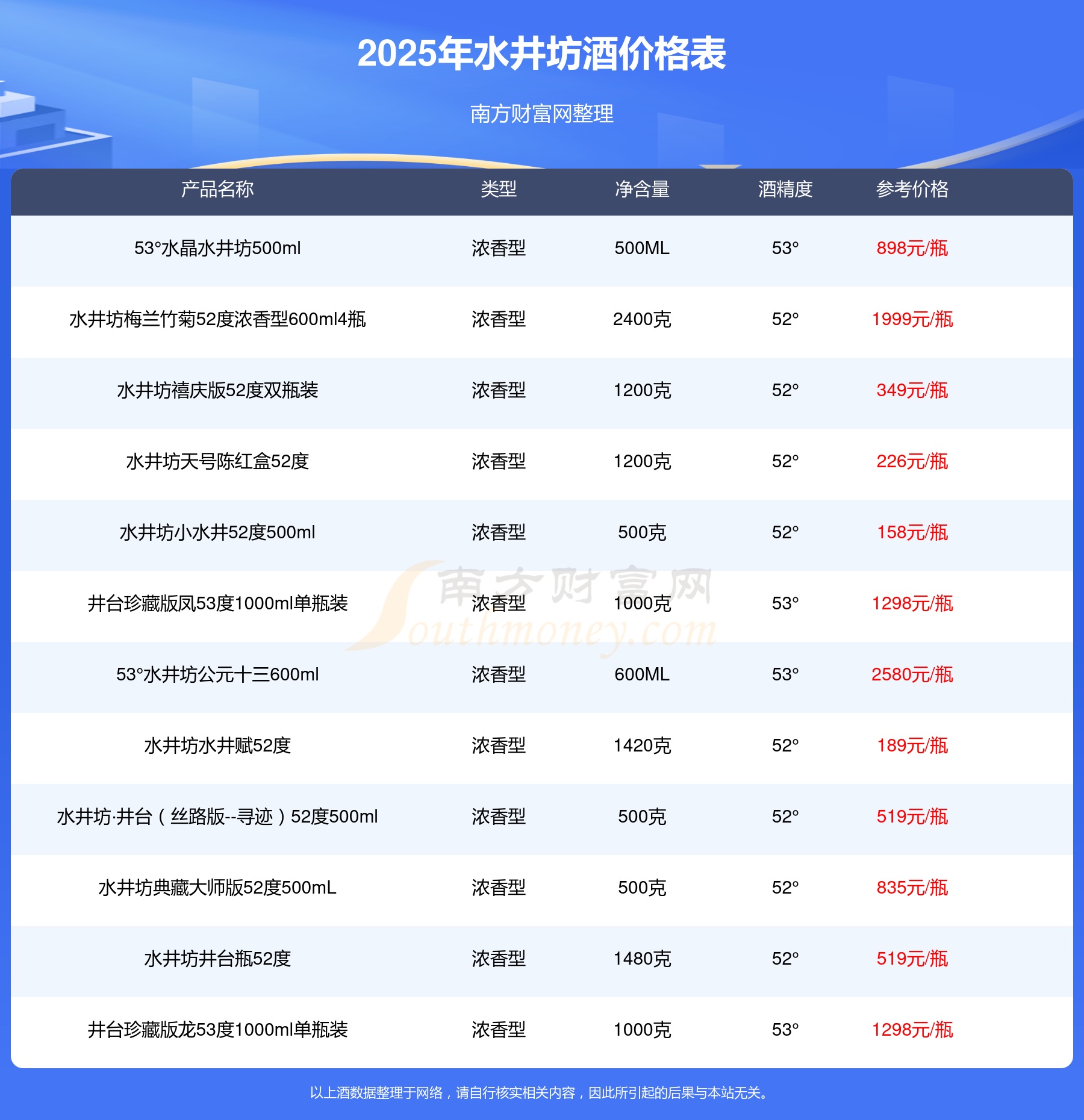This screenshot has height=1120, width=1084.
Task: Select product name 水井坊水井赋52度
Action: 217,745
